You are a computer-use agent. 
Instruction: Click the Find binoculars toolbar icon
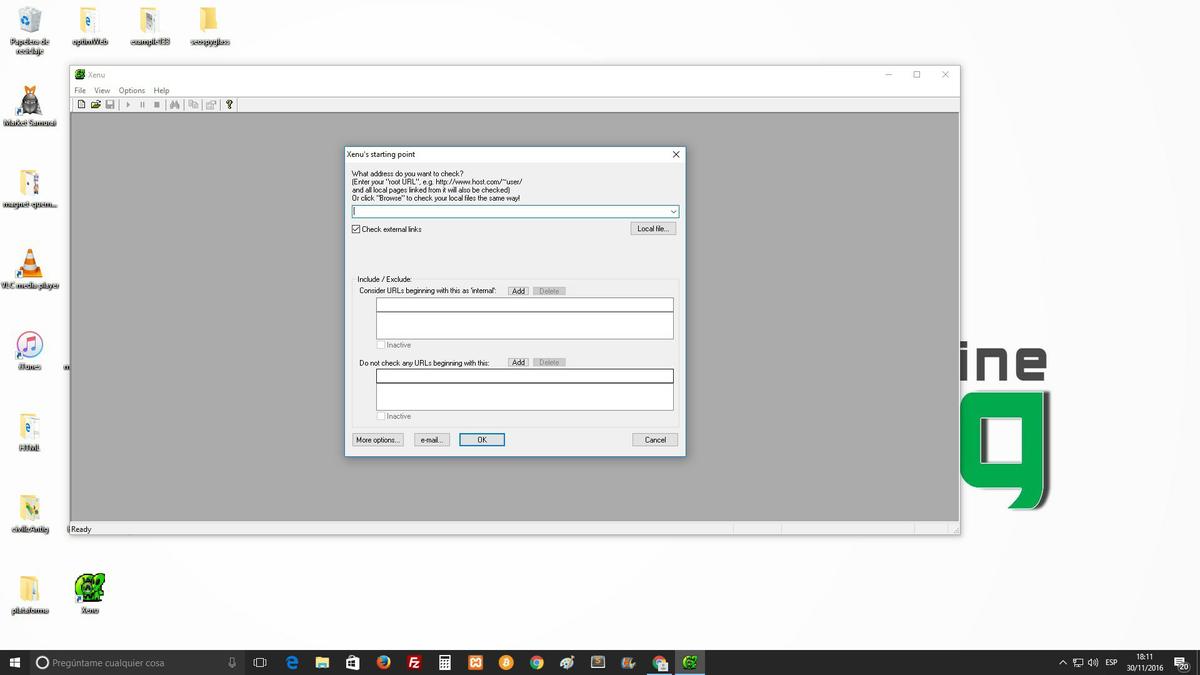point(174,104)
